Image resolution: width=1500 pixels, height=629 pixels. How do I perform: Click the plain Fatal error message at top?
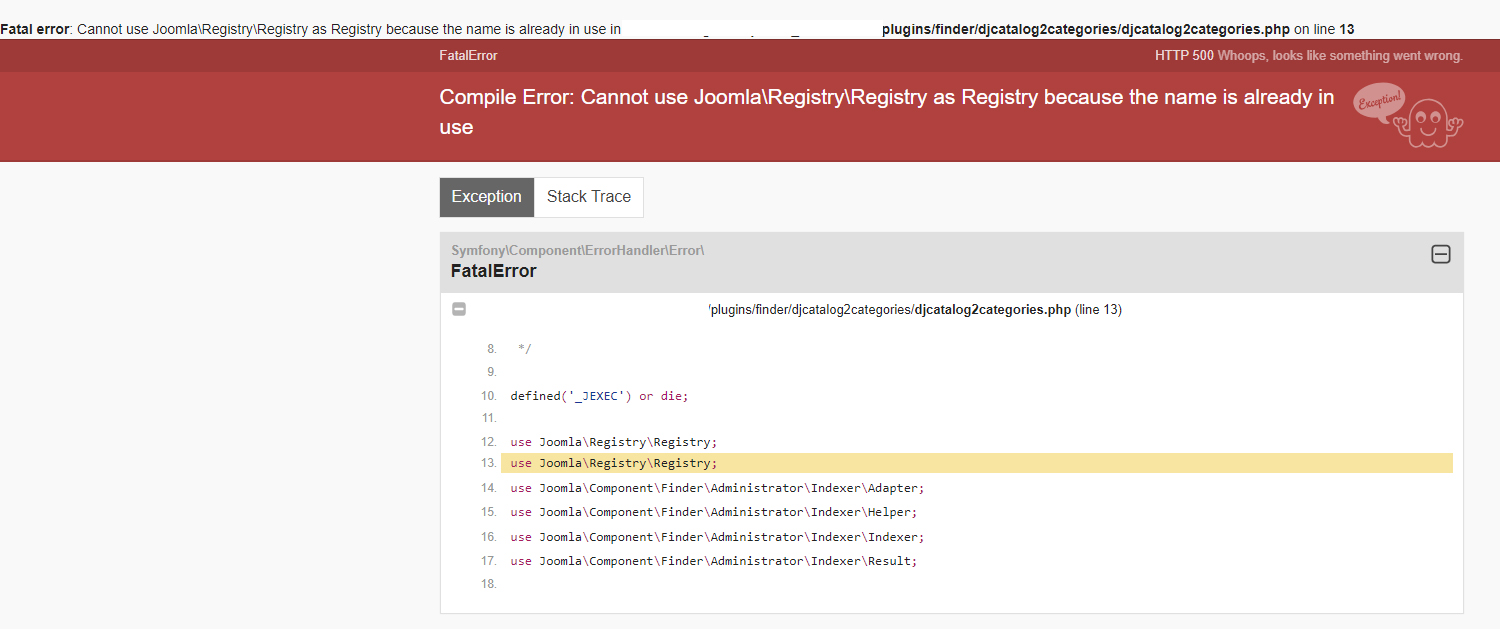(x=677, y=29)
